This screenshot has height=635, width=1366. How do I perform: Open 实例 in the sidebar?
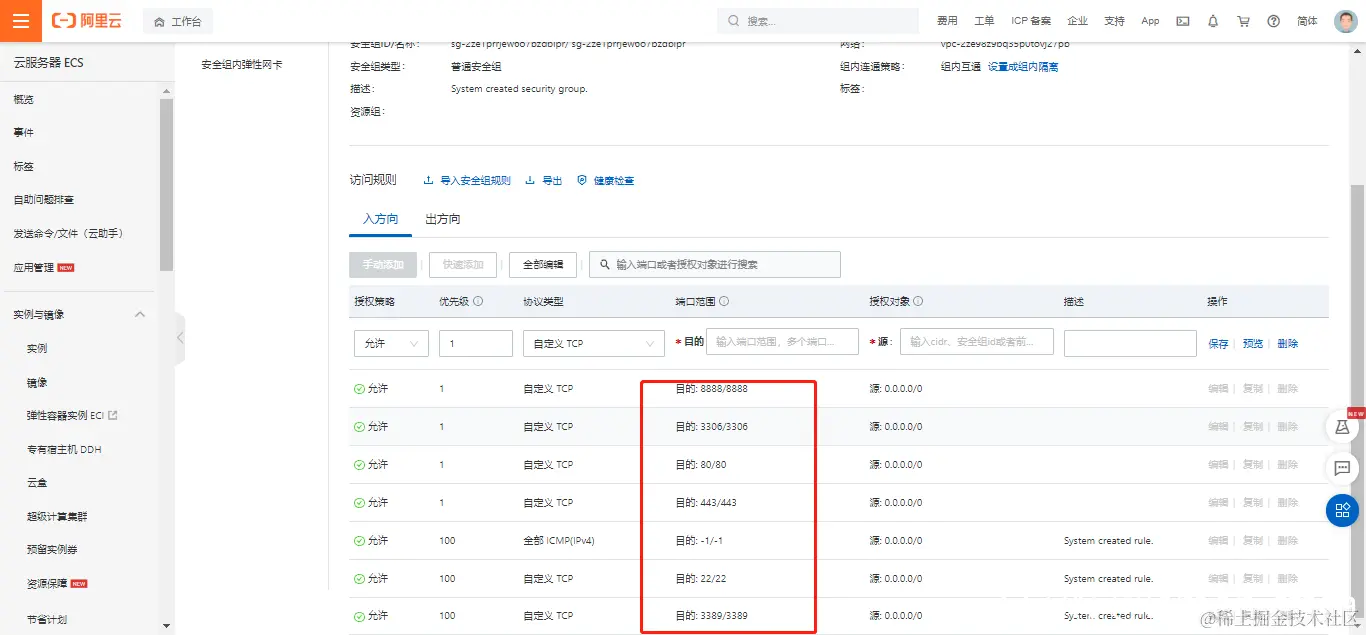click(x=37, y=348)
